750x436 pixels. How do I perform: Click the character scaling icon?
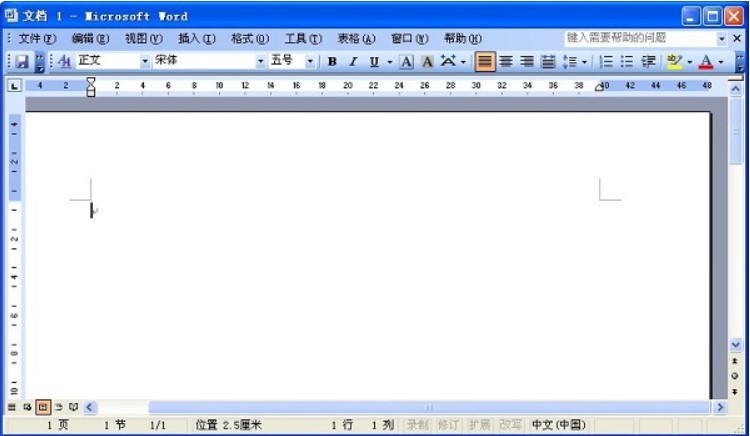pyautogui.click(x=448, y=61)
